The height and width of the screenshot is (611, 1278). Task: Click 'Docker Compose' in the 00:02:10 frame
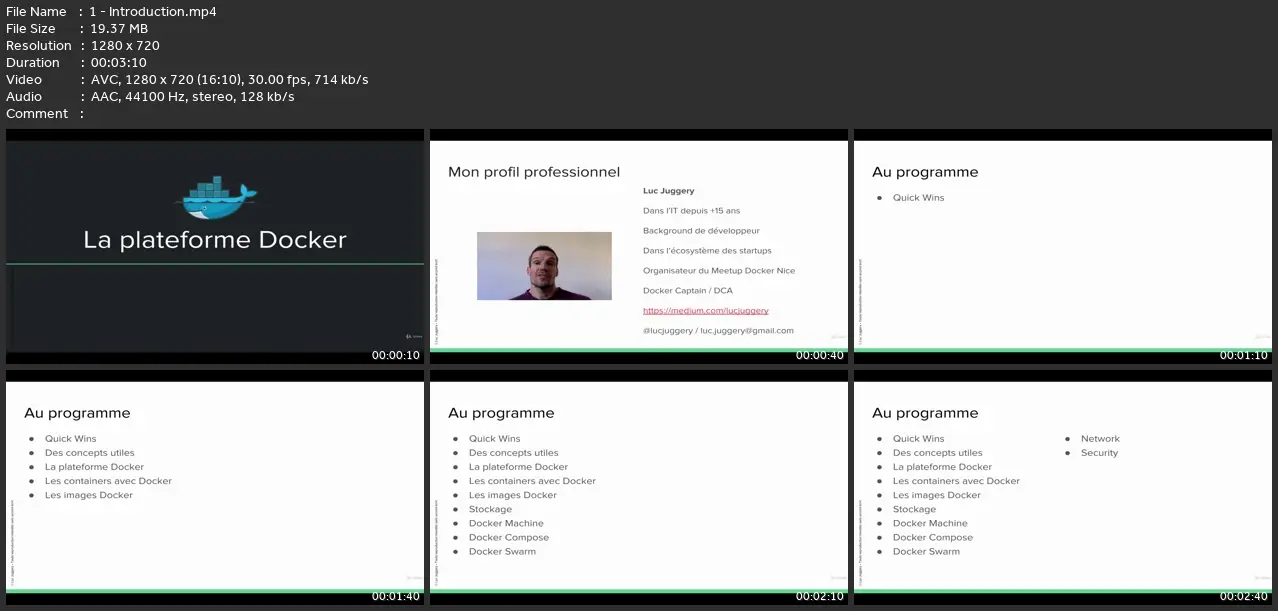[509, 537]
